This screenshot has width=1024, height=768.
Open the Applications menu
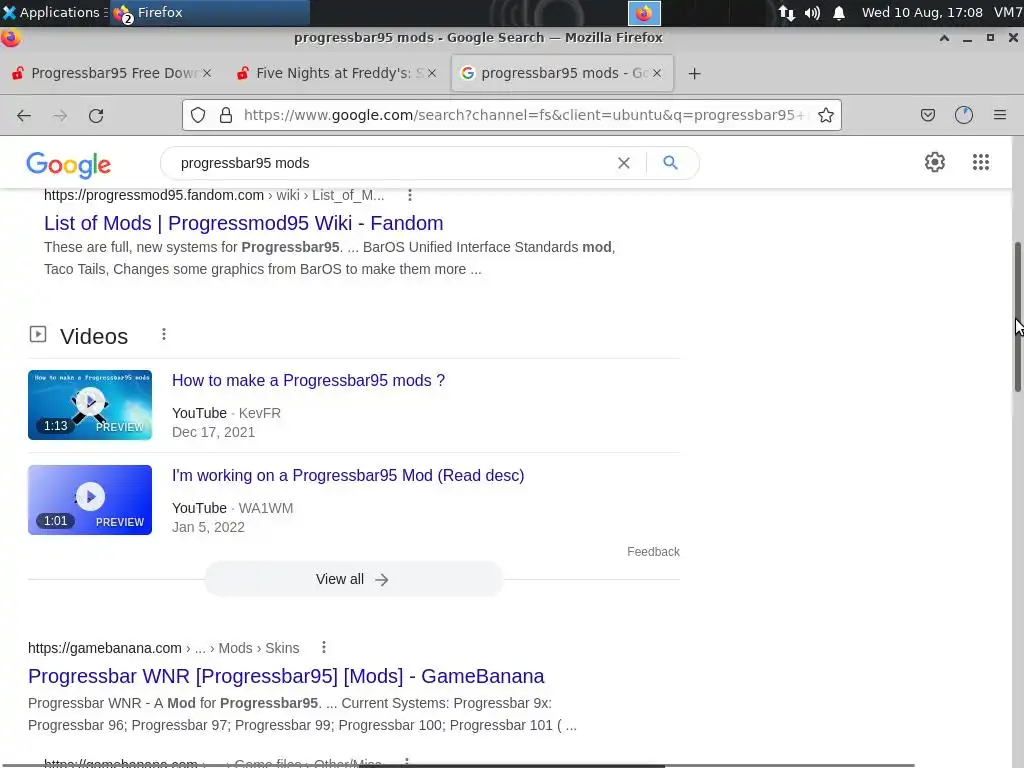tap(54, 12)
